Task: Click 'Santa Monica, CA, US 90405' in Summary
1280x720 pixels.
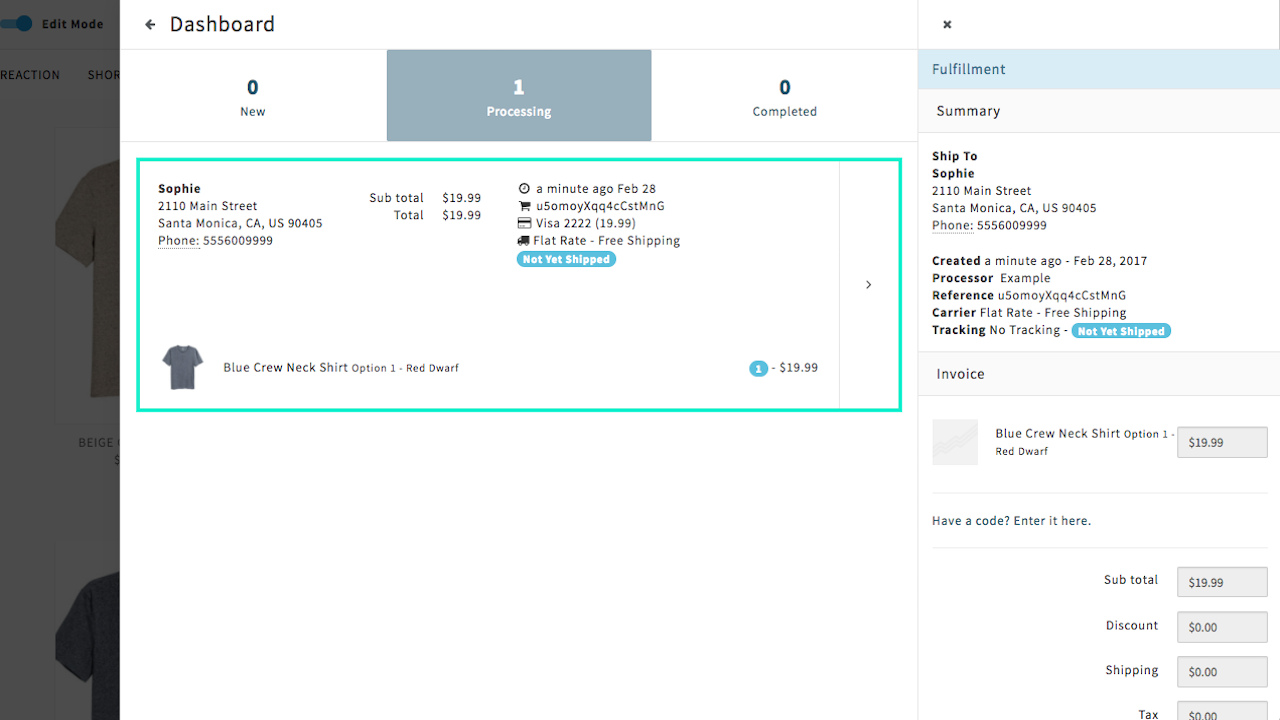Action: [x=1014, y=208]
